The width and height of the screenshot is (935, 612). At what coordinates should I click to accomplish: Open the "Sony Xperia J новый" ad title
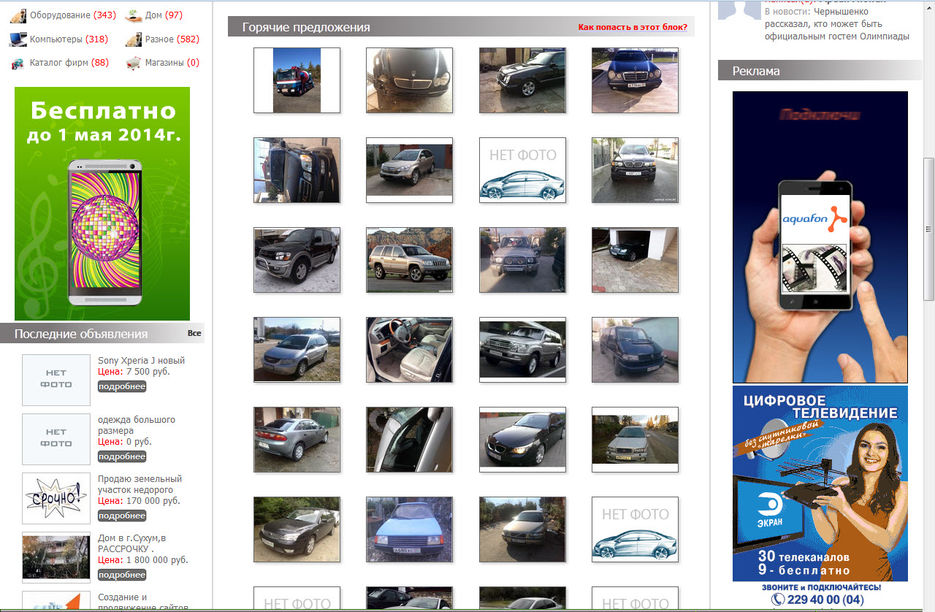tap(141, 360)
